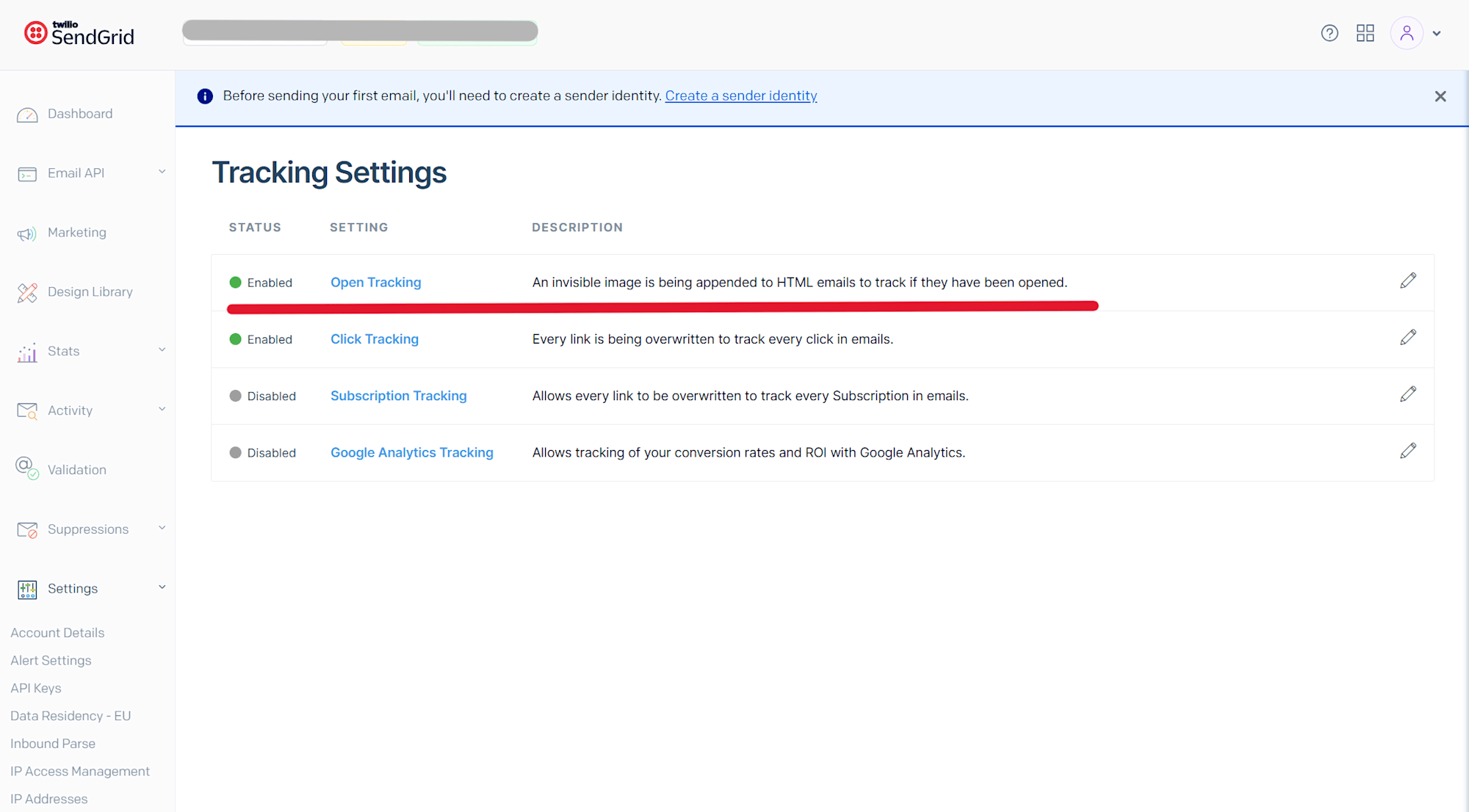
Task: Click the user profile avatar icon
Action: pyautogui.click(x=1406, y=33)
